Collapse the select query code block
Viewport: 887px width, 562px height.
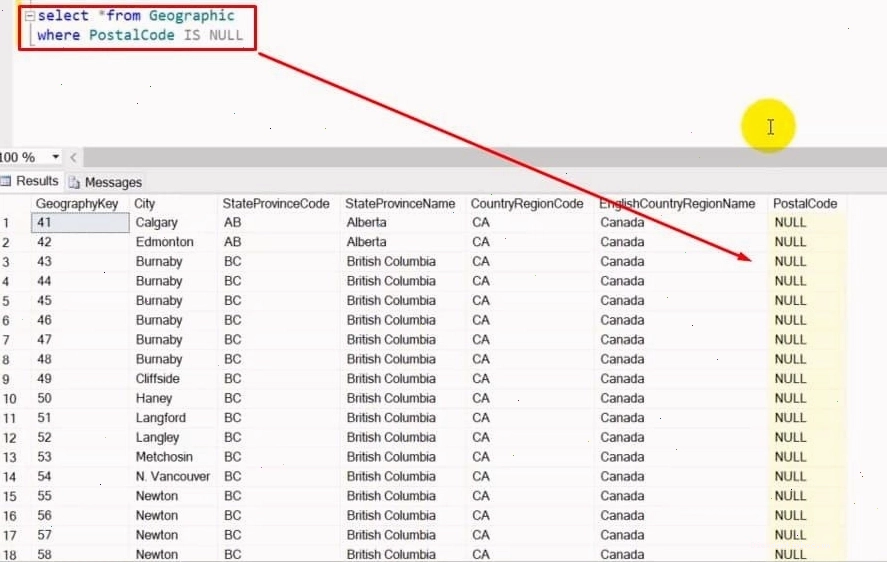[x=30, y=16]
